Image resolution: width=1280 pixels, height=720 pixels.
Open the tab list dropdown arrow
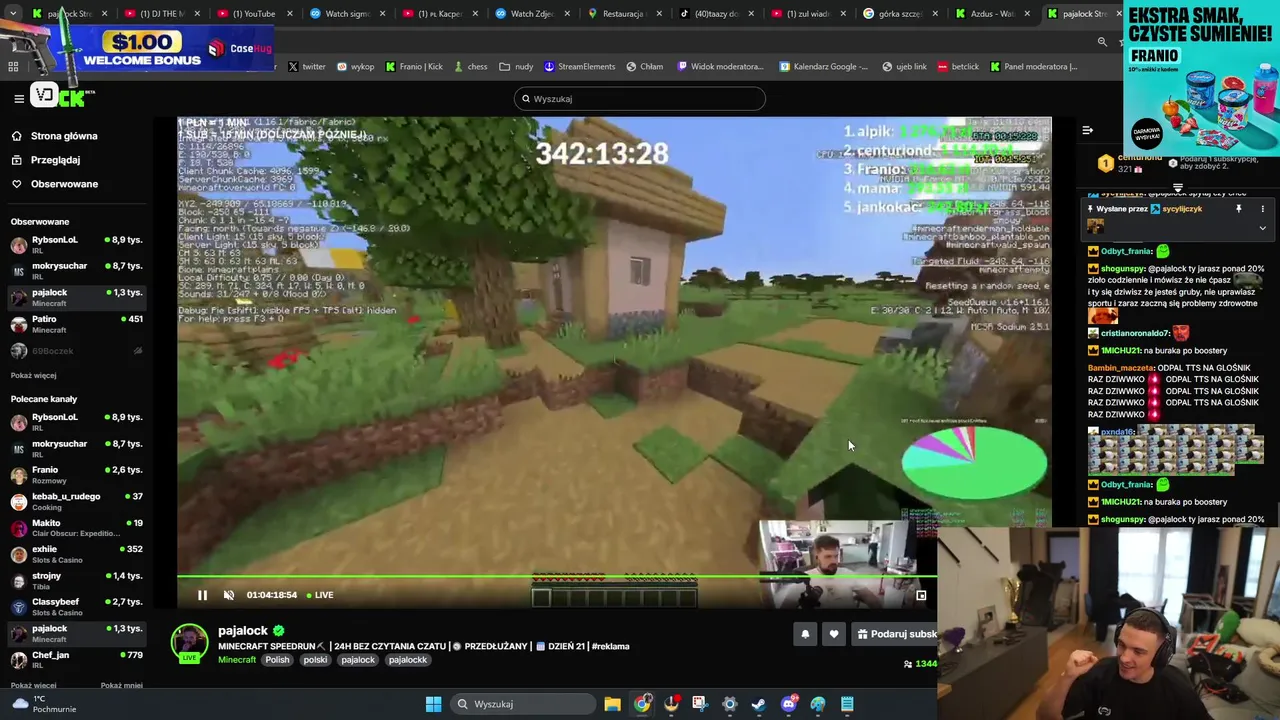14,14
